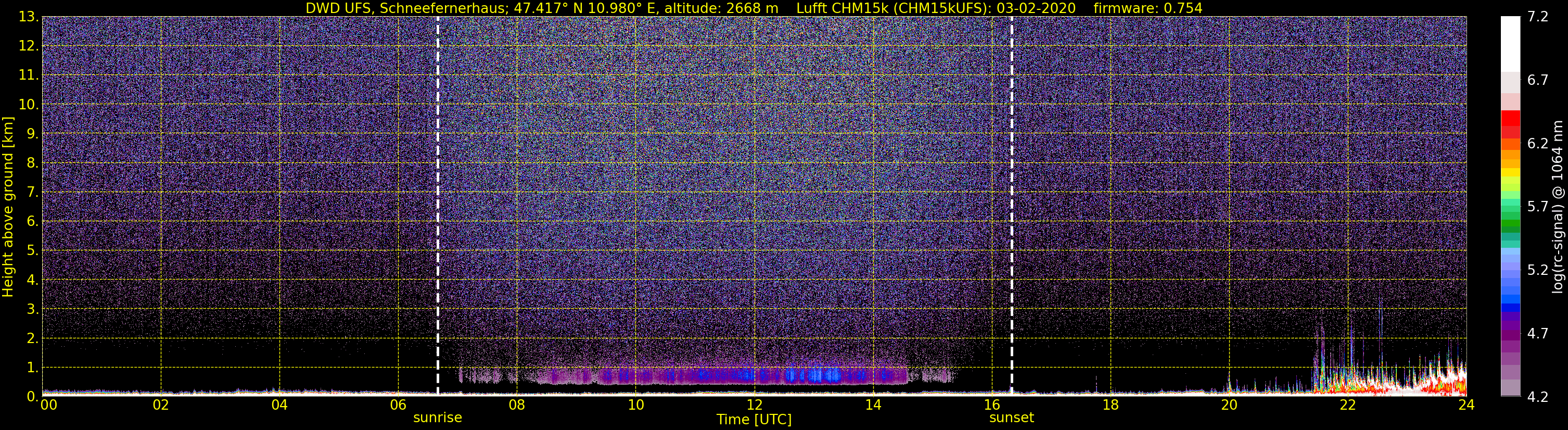Image resolution: width=1568 pixels, height=430 pixels.
Task: Click the time tick label 14
Action: (873, 405)
